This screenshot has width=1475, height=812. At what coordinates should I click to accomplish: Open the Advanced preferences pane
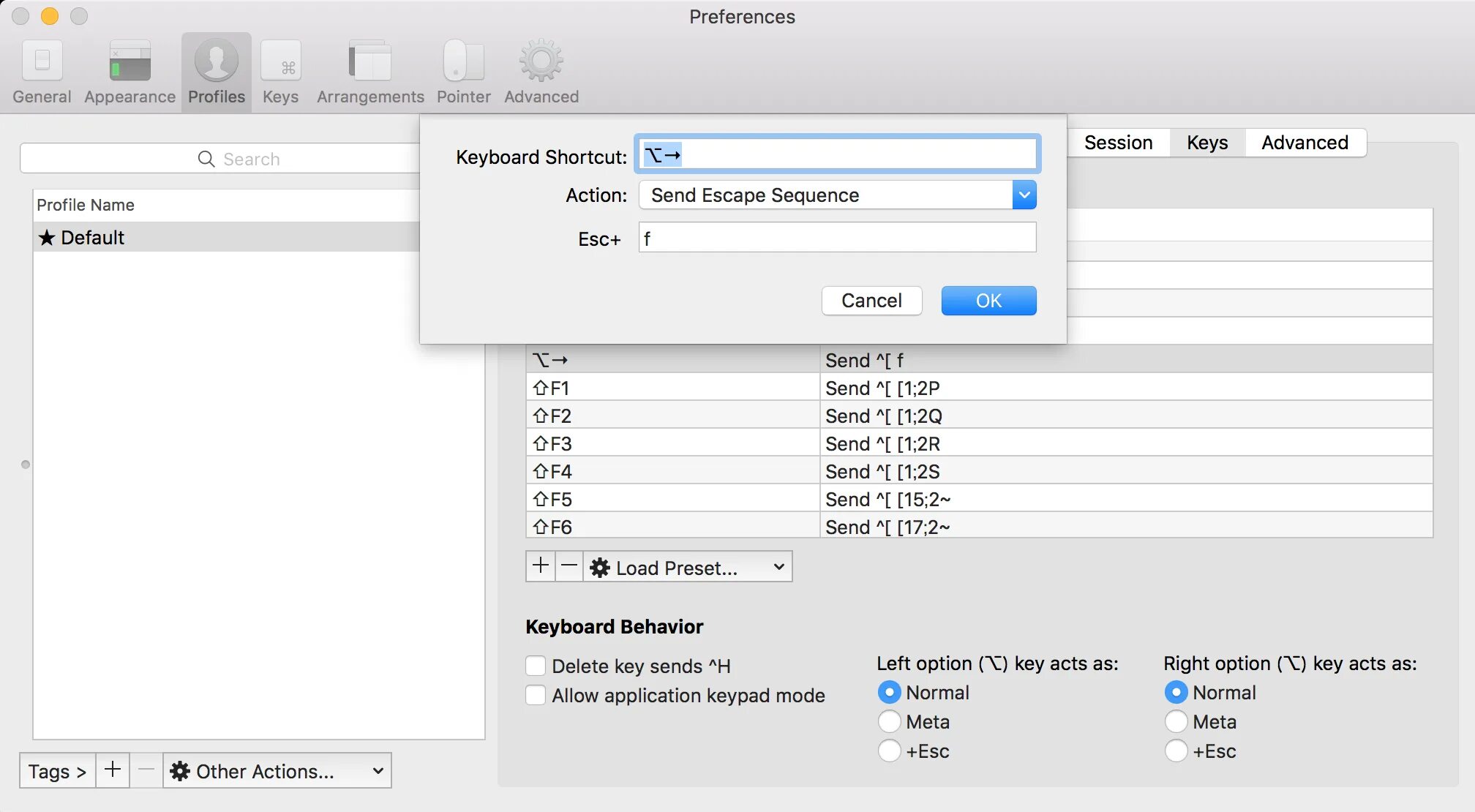pyautogui.click(x=541, y=72)
